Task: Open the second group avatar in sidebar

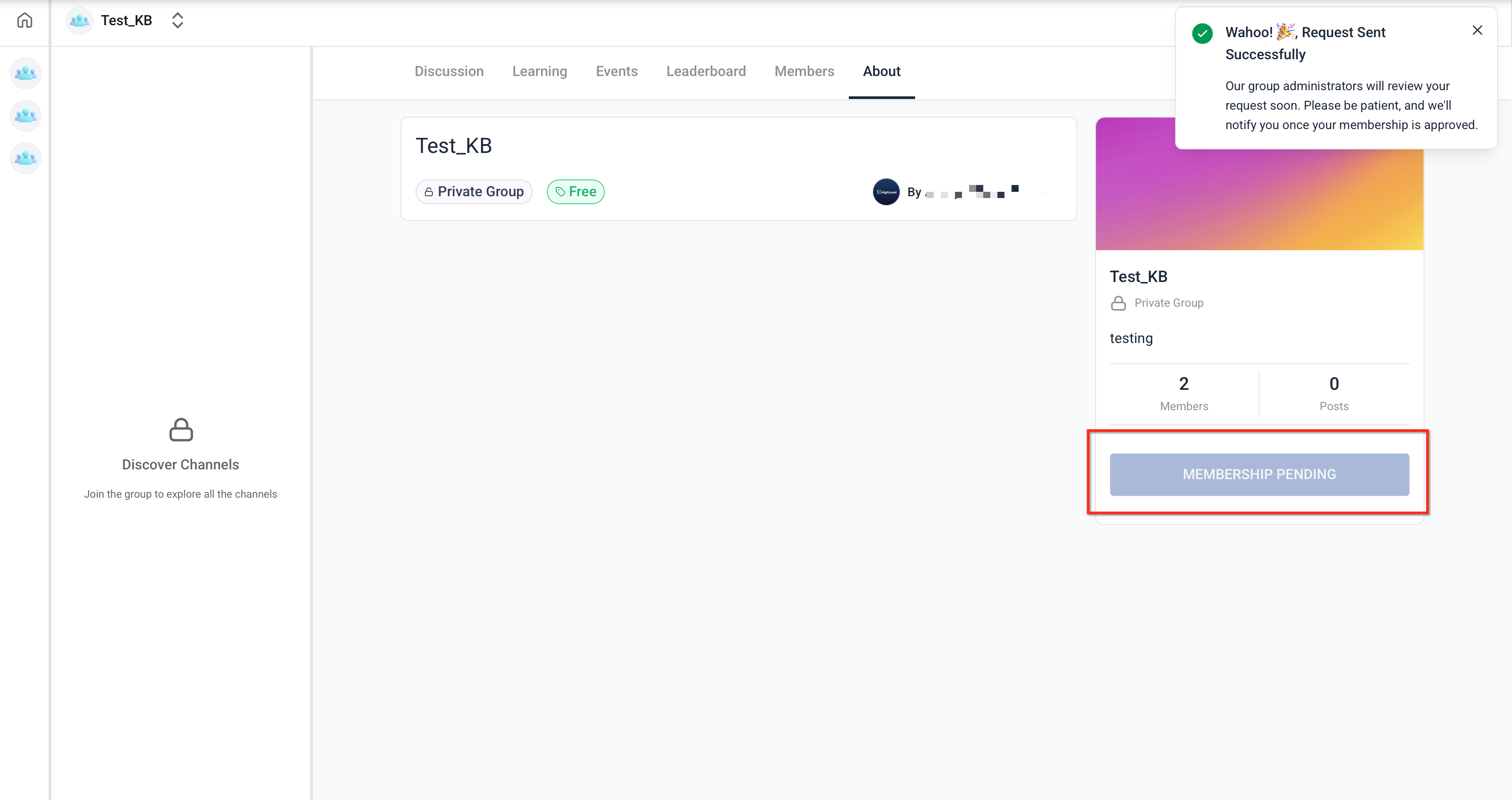Action: pos(25,116)
